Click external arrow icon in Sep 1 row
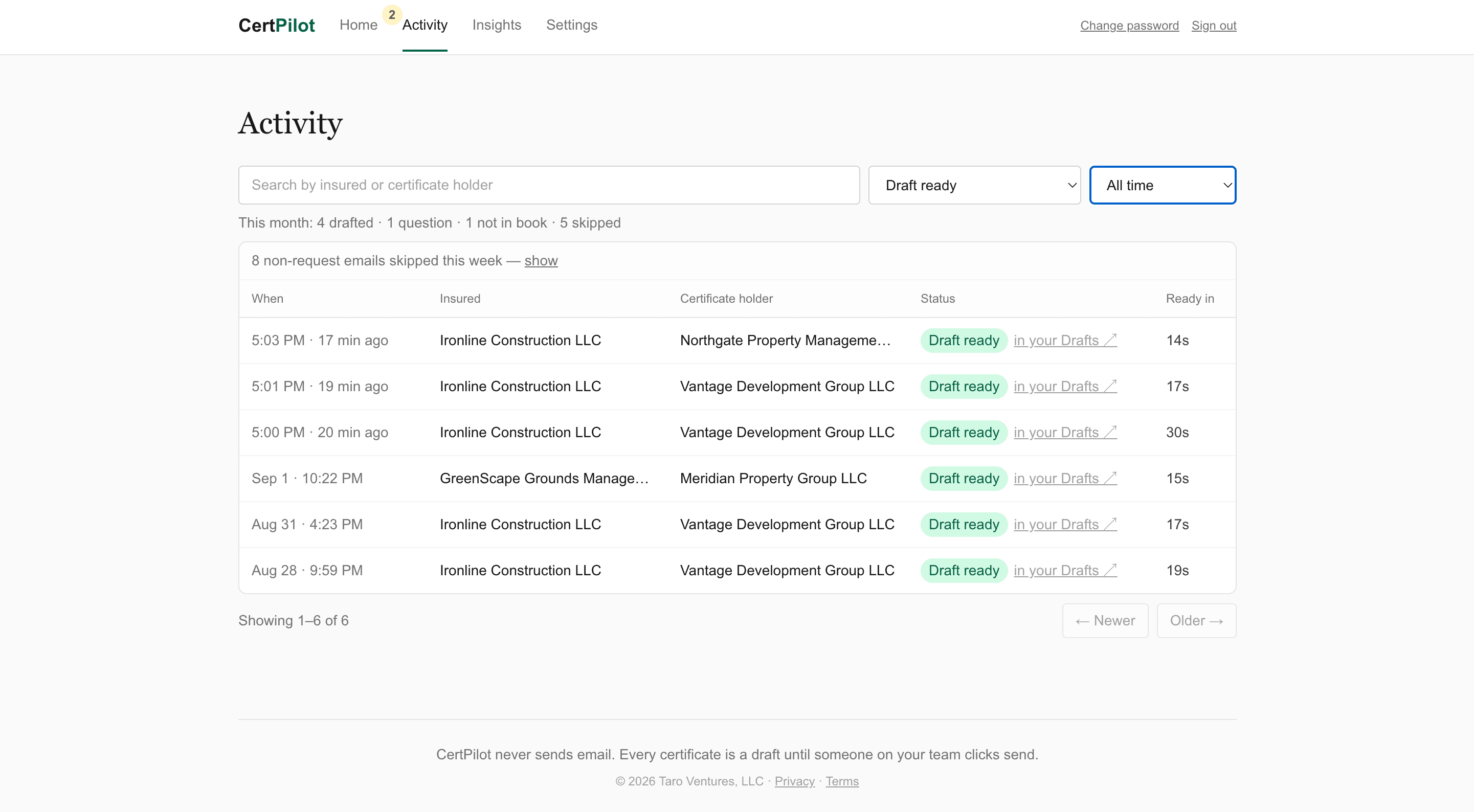Image resolution: width=1474 pixels, height=812 pixels. [1110, 478]
